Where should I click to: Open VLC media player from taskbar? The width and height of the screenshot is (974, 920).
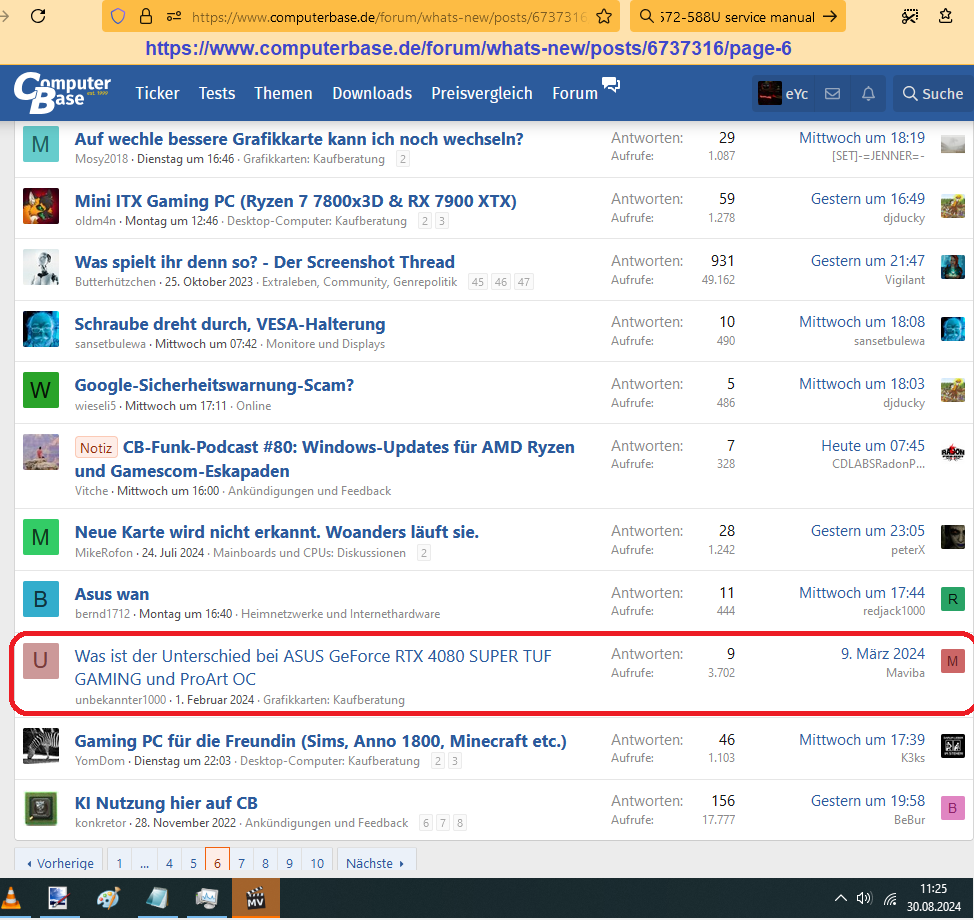(11, 898)
